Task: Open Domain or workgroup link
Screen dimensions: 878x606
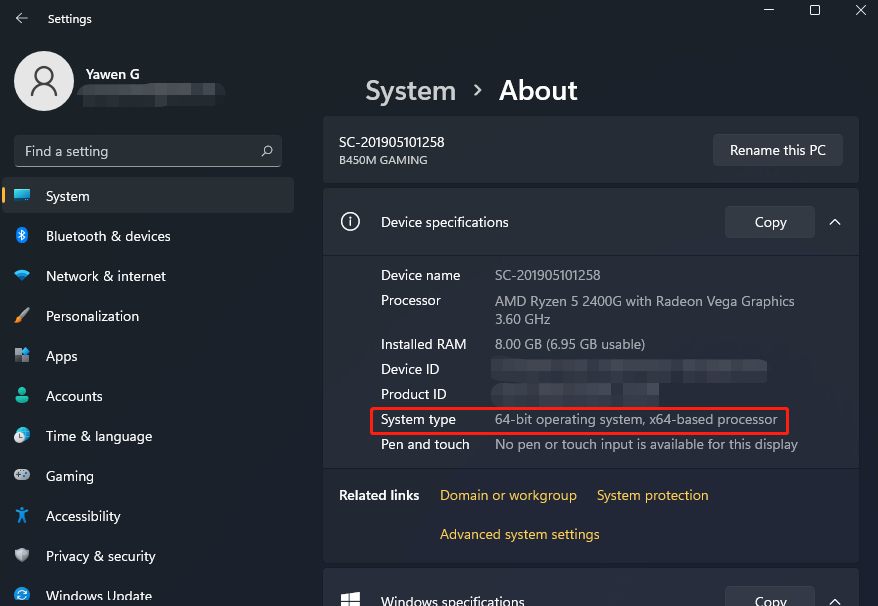Action: [x=508, y=495]
